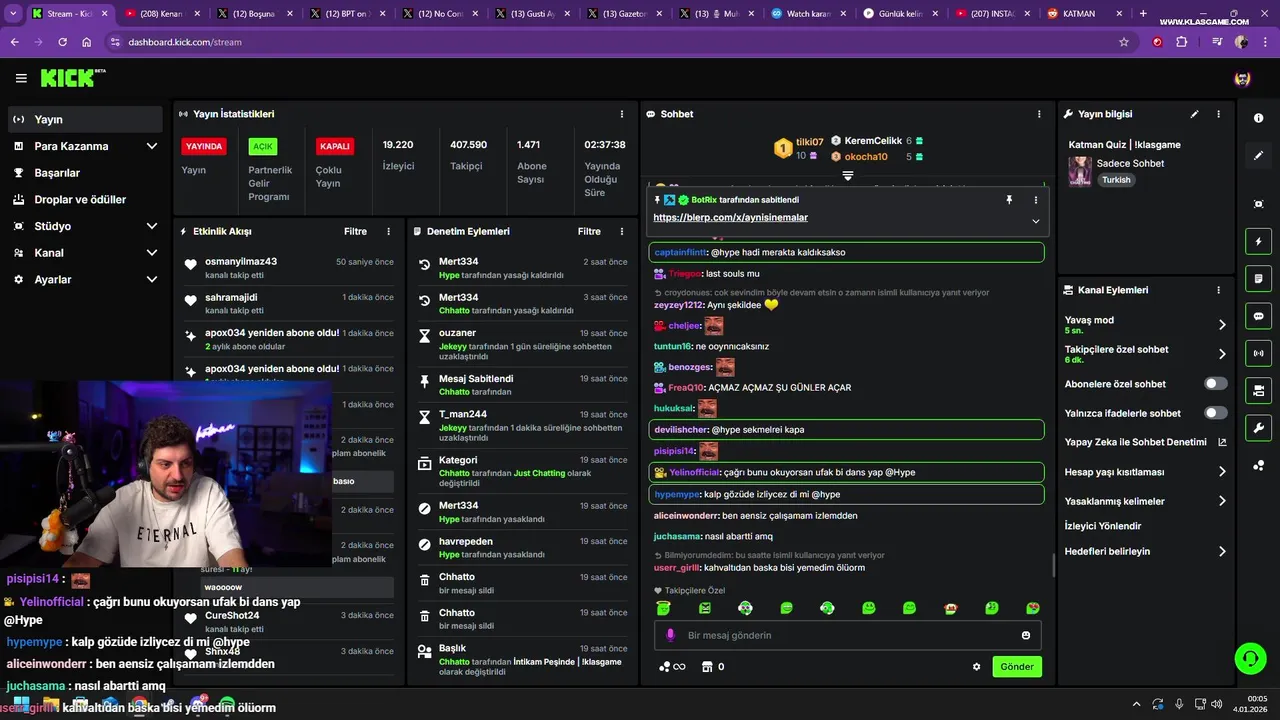1280x720 pixels.
Task: Open Başarılar in the left sidebar
Action: pos(85,173)
